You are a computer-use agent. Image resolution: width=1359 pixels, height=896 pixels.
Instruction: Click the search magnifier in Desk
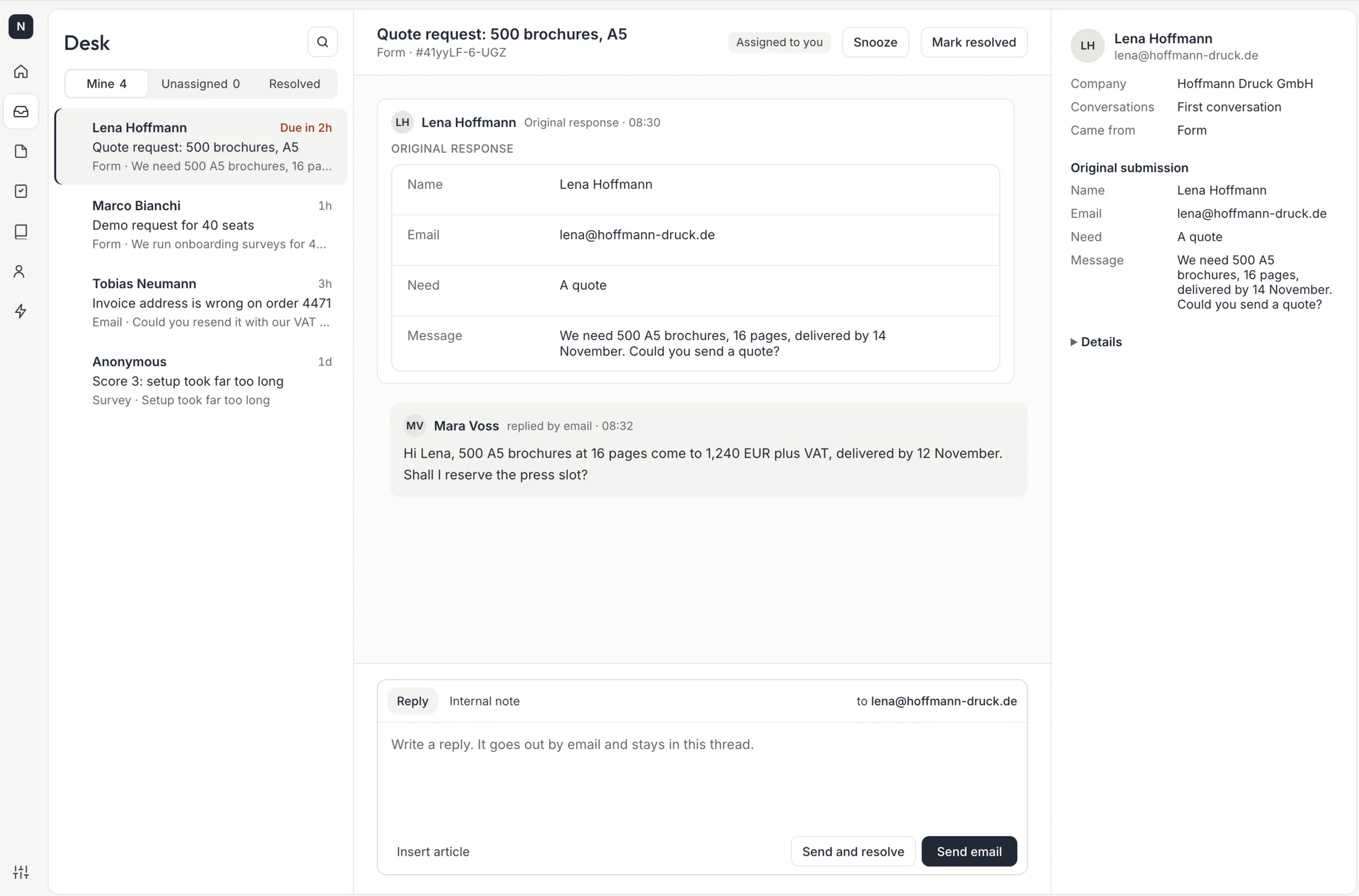322,42
